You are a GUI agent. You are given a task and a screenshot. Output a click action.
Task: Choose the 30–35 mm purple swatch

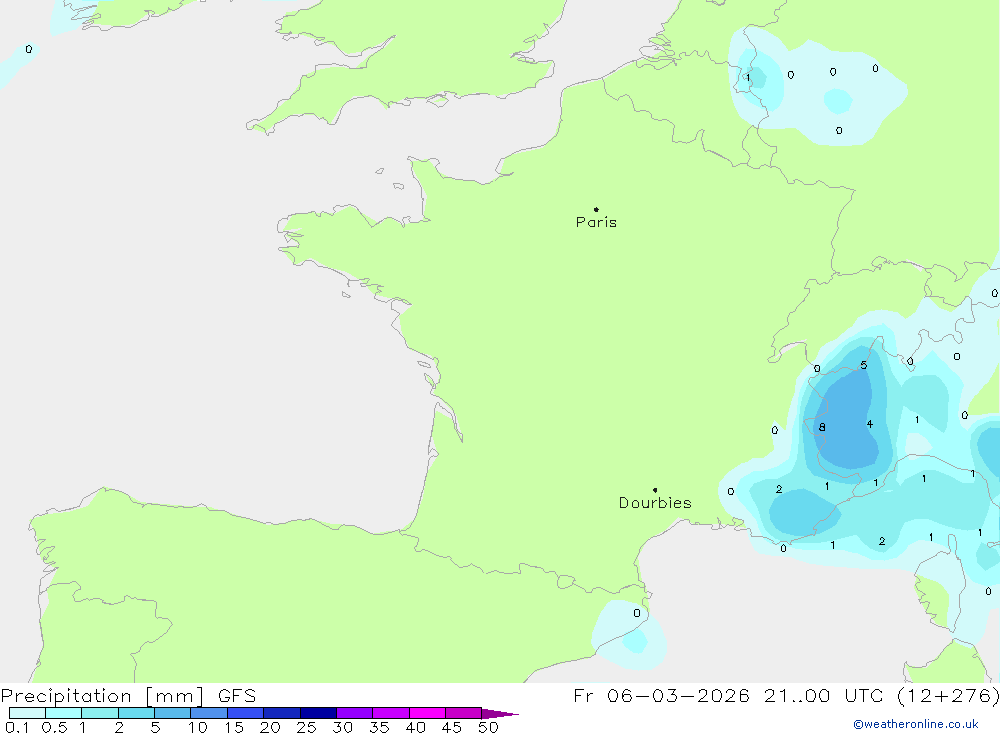(355, 713)
